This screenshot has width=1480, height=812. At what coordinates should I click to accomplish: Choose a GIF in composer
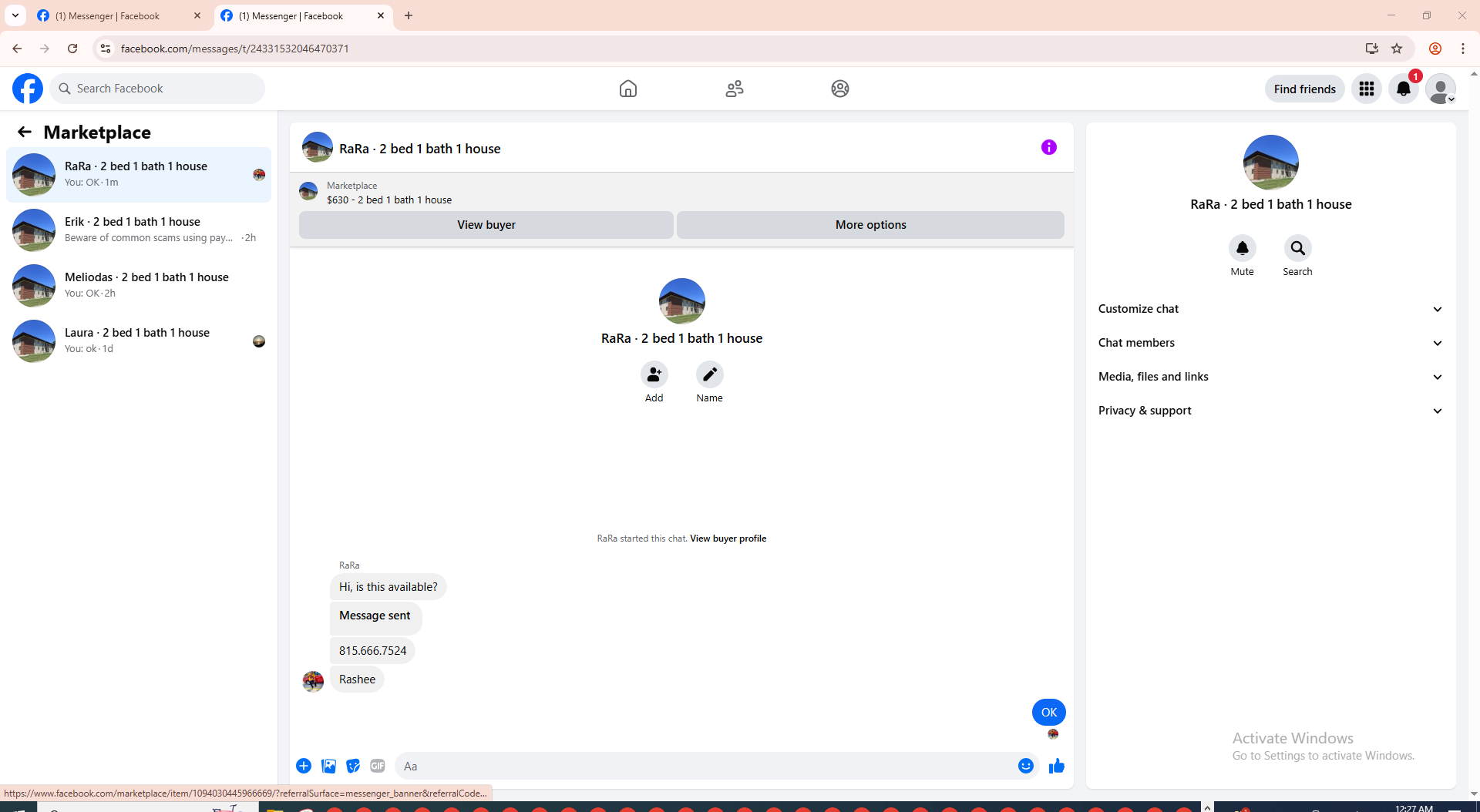pyautogui.click(x=378, y=766)
